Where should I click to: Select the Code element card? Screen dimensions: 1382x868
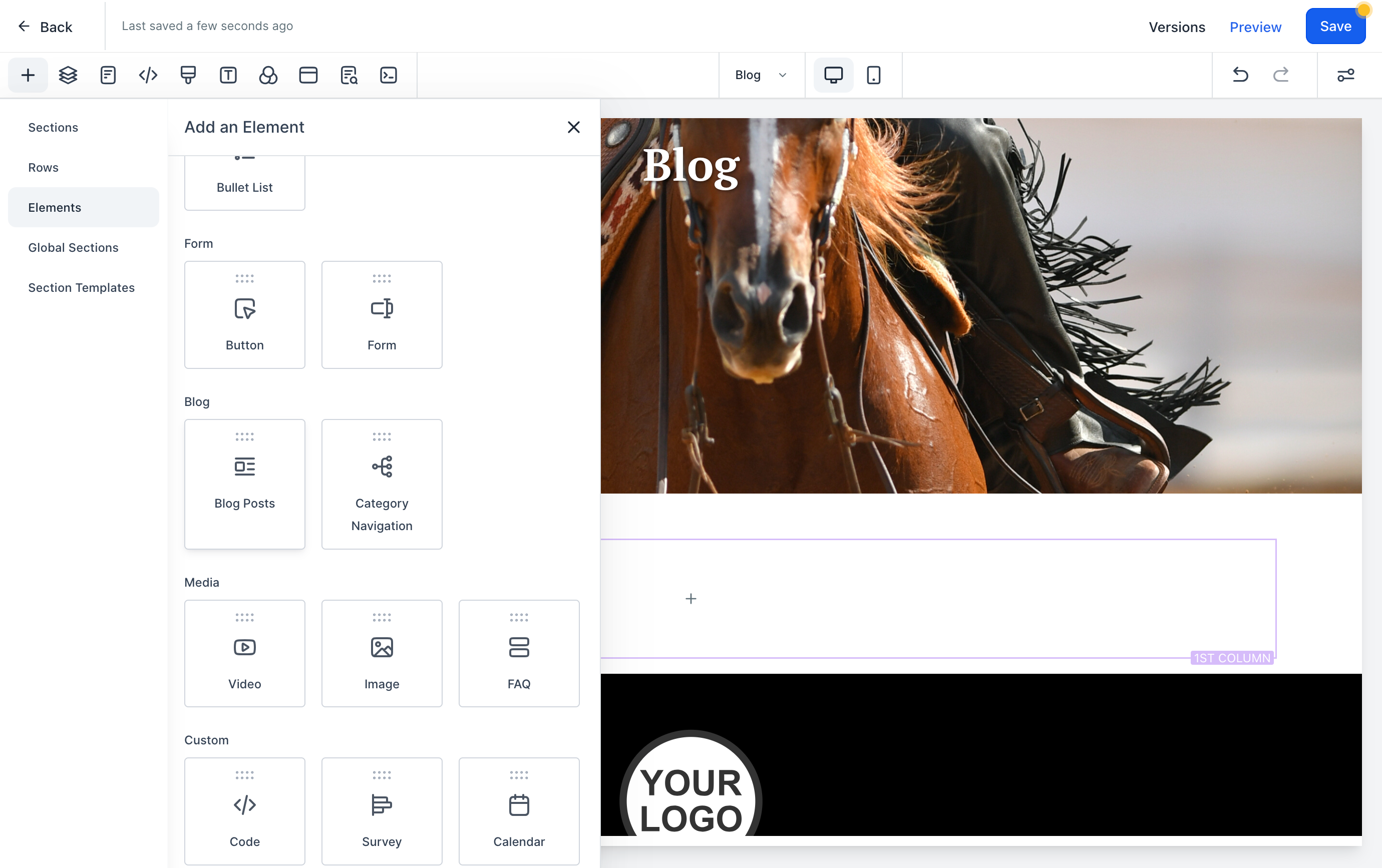[x=244, y=811]
